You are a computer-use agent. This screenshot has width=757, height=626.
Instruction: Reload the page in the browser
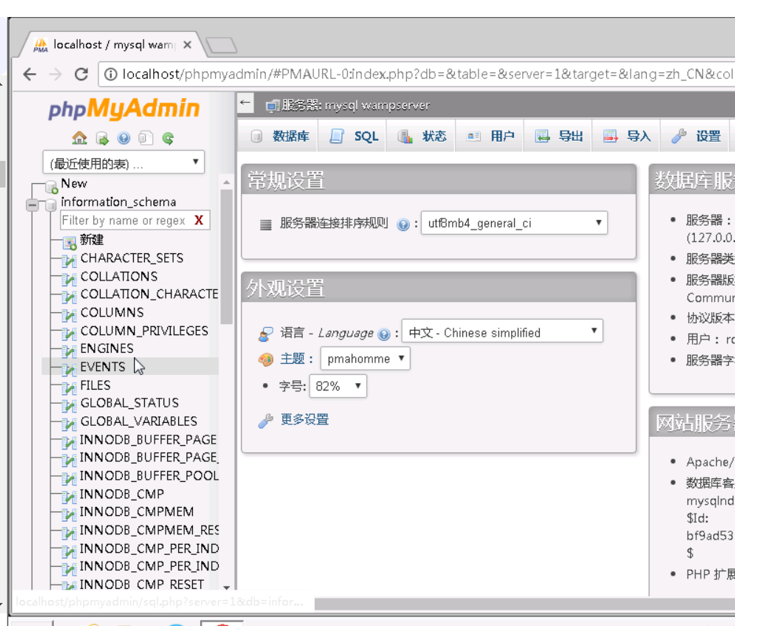[81, 74]
